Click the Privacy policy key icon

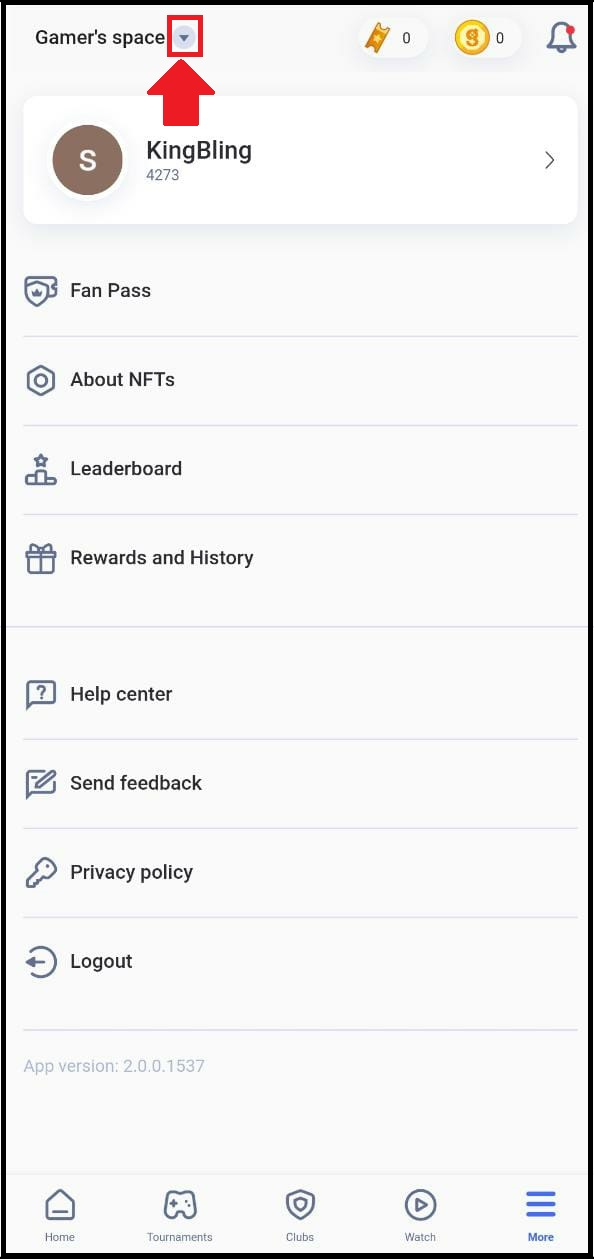tap(41, 873)
